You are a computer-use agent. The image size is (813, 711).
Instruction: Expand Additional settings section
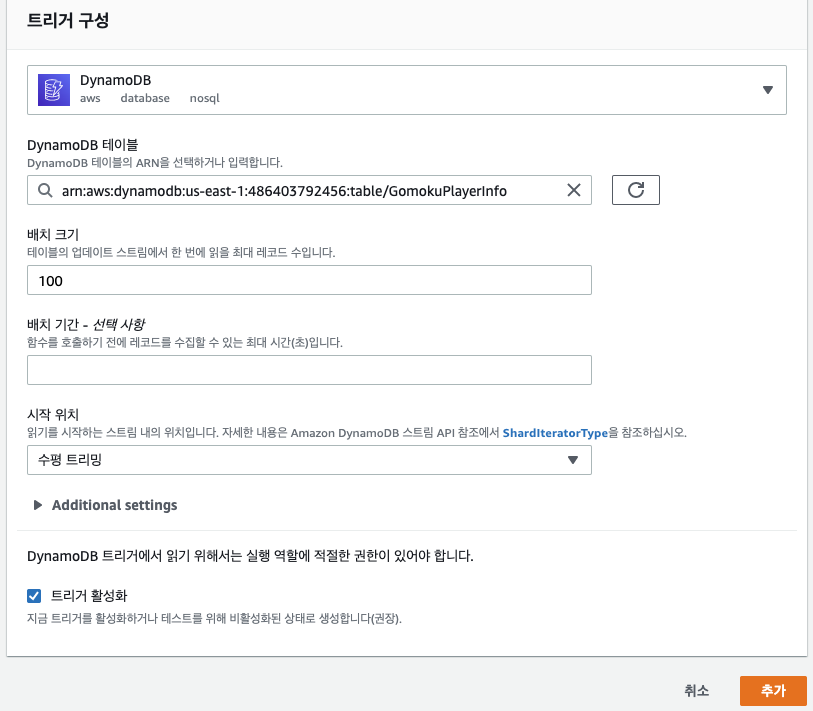[x=105, y=505]
